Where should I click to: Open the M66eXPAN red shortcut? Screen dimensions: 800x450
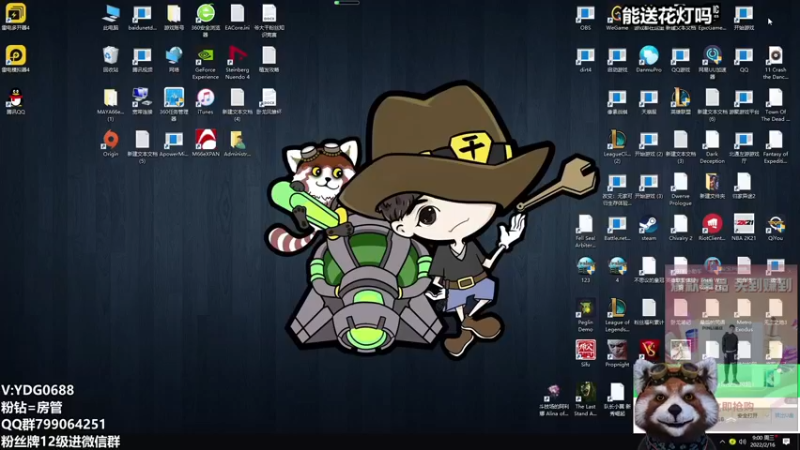pos(206,143)
